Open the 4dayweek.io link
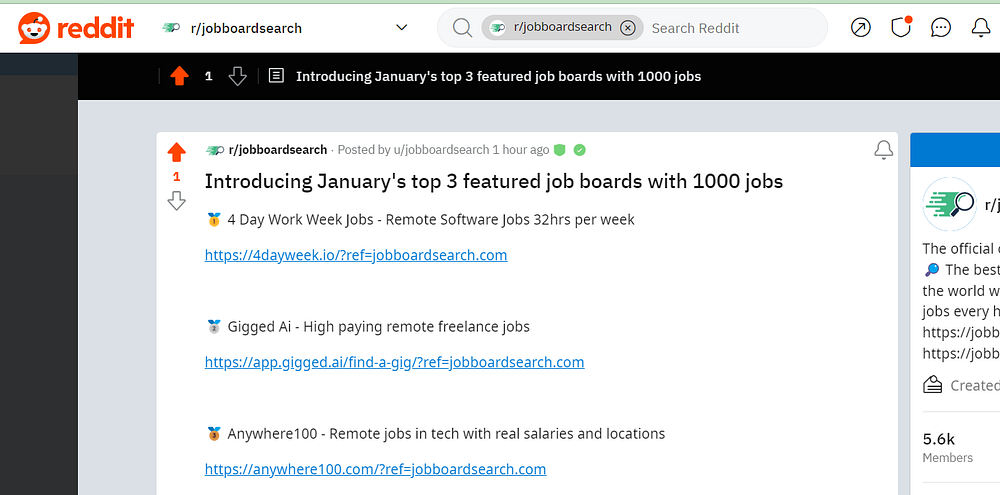 click(356, 255)
